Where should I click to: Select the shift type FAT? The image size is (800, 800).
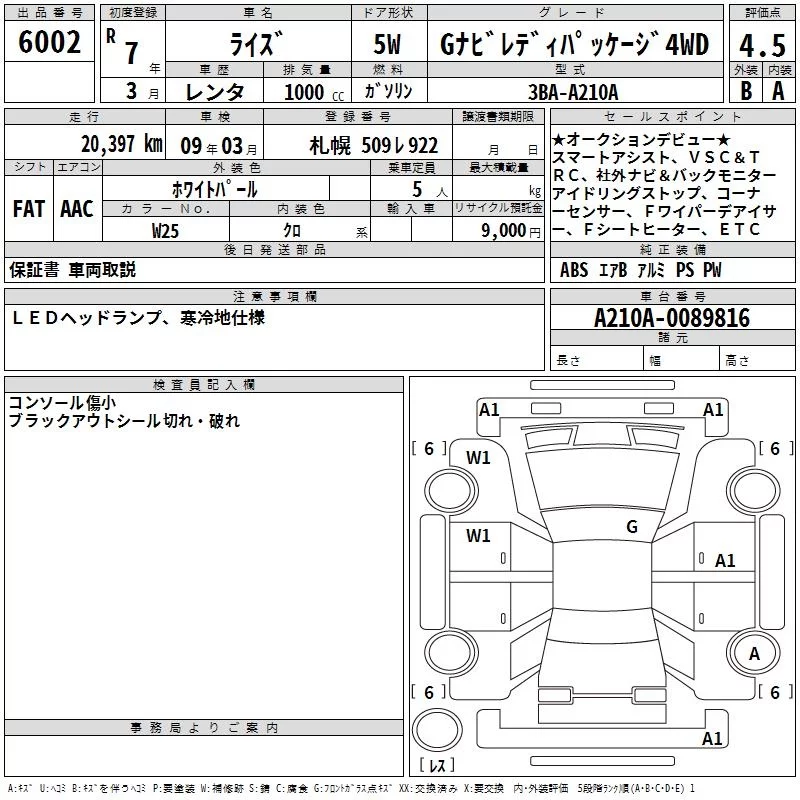(29, 209)
